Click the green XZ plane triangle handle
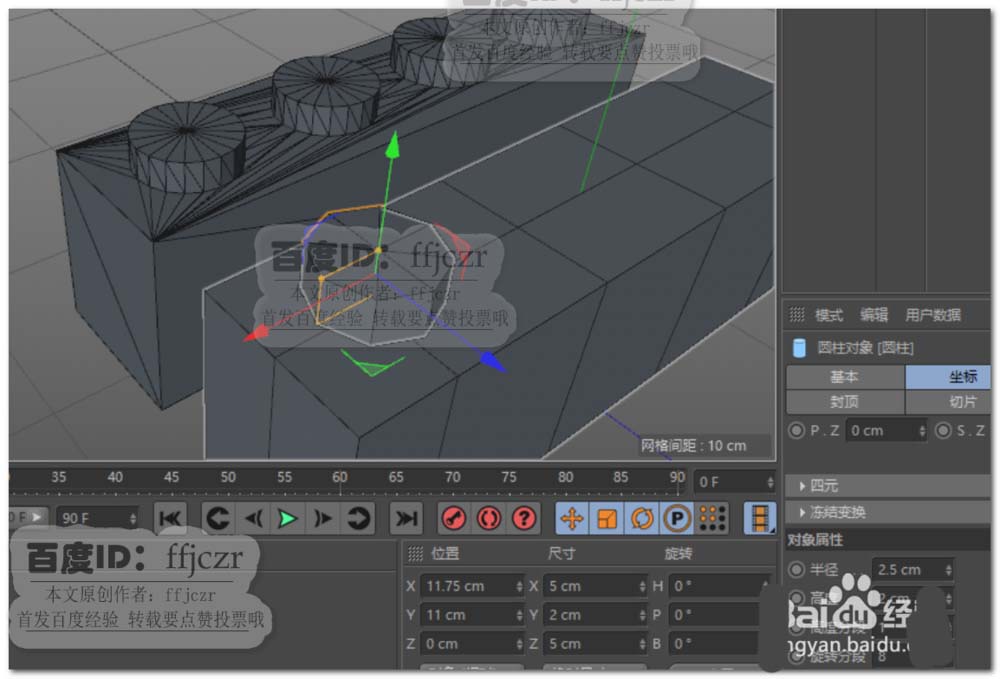 coord(372,365)
